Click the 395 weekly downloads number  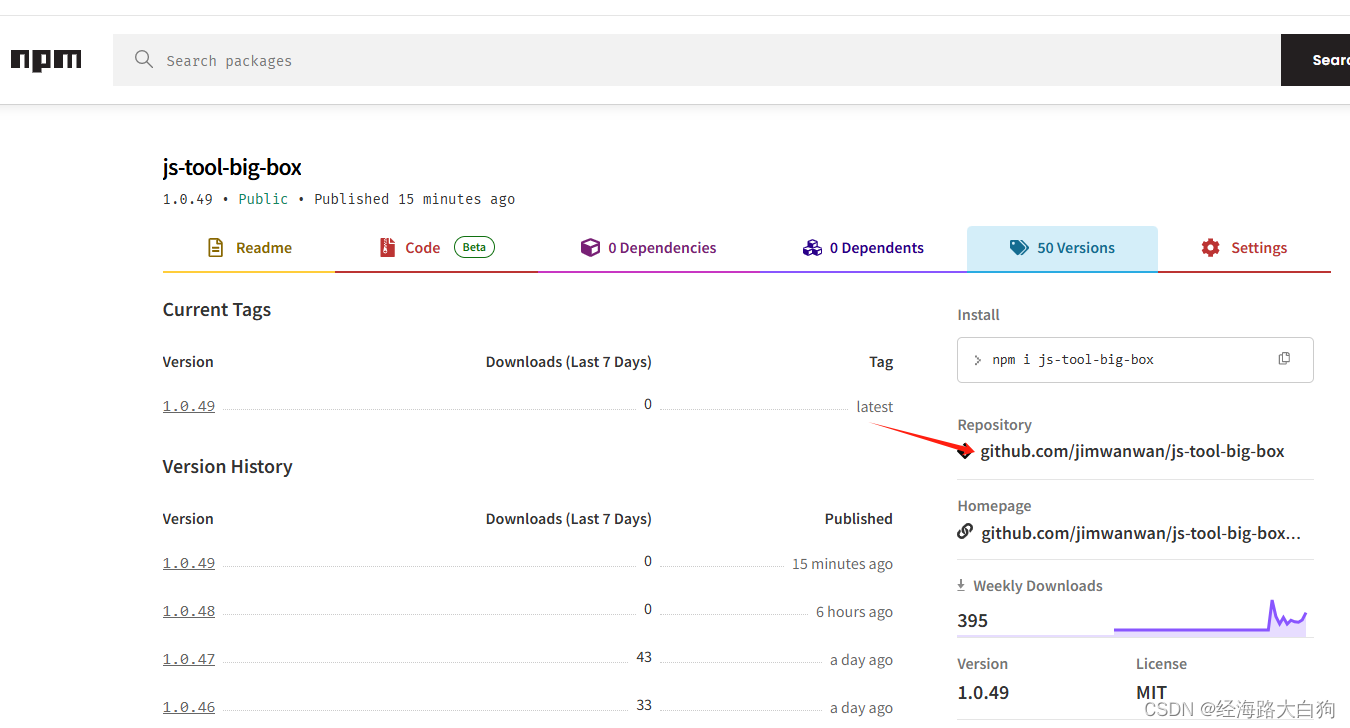[x=973, y=620]
